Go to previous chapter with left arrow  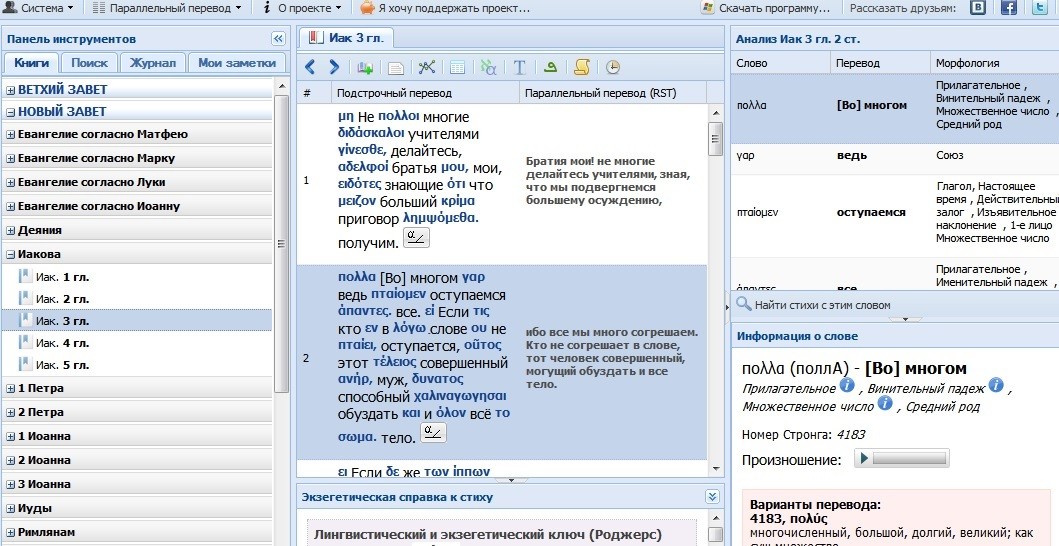point(310,68)
